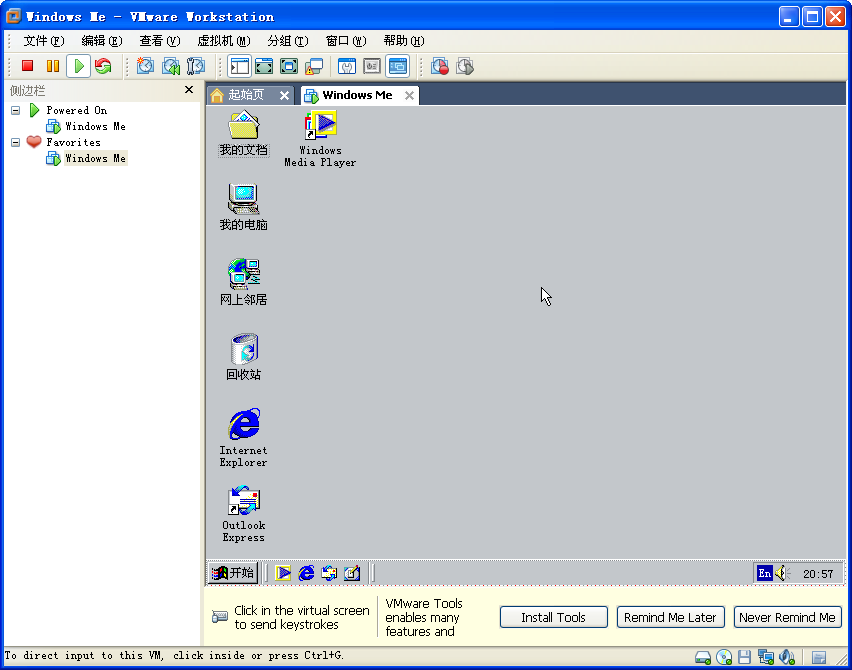The height and width of the screenshot is (670, 852).
Task: Click the message log icon in status bar
Action: coord(819,658)
